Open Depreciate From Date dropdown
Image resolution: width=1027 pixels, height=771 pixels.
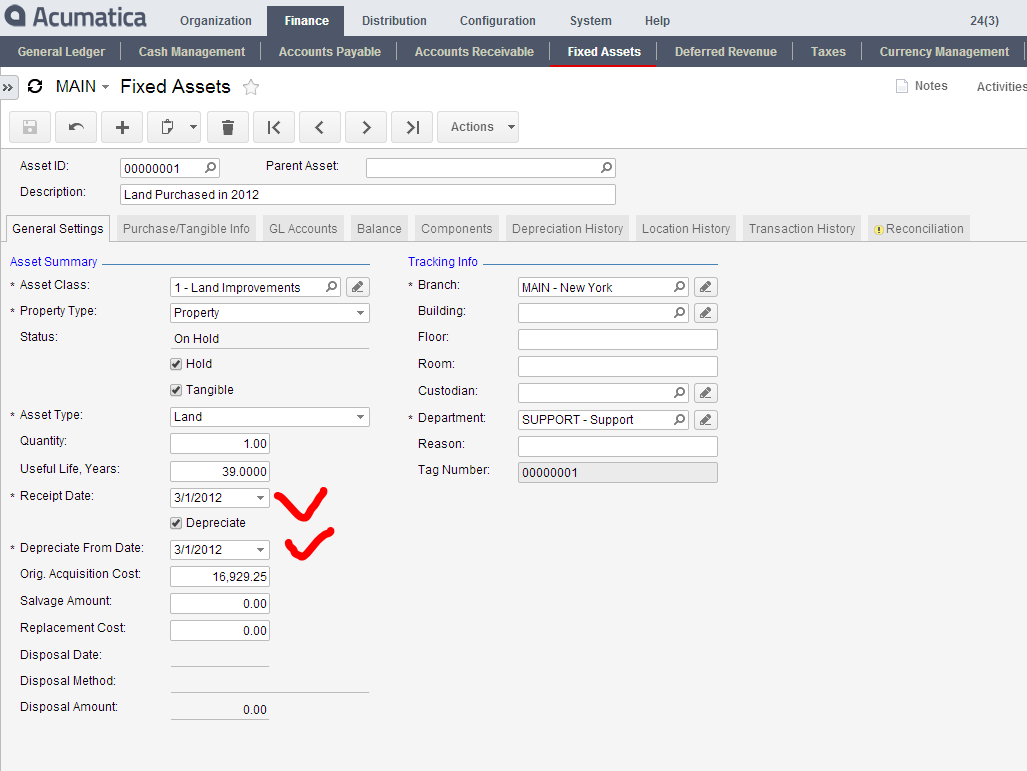pos(260,550)
